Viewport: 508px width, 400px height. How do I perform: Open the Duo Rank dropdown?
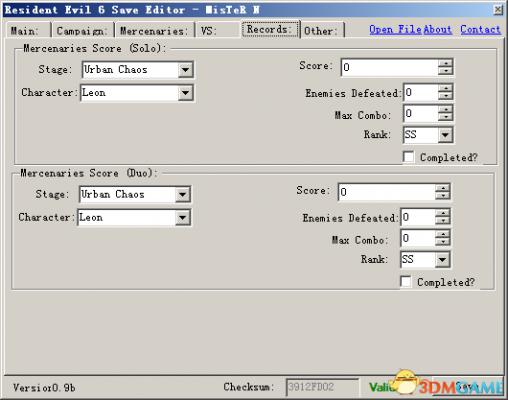click(x=442, y=260)
